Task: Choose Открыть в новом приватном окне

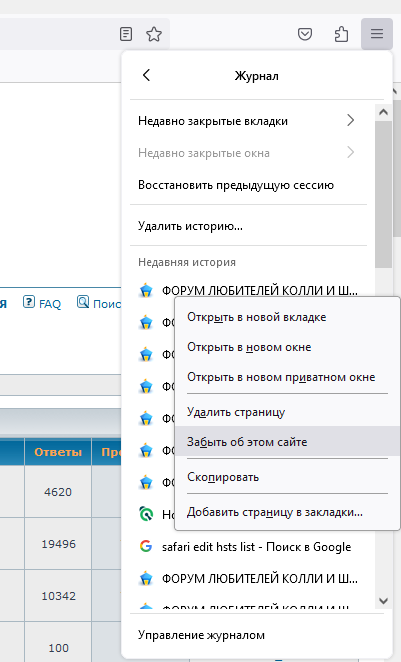Action: coord(287,377)
